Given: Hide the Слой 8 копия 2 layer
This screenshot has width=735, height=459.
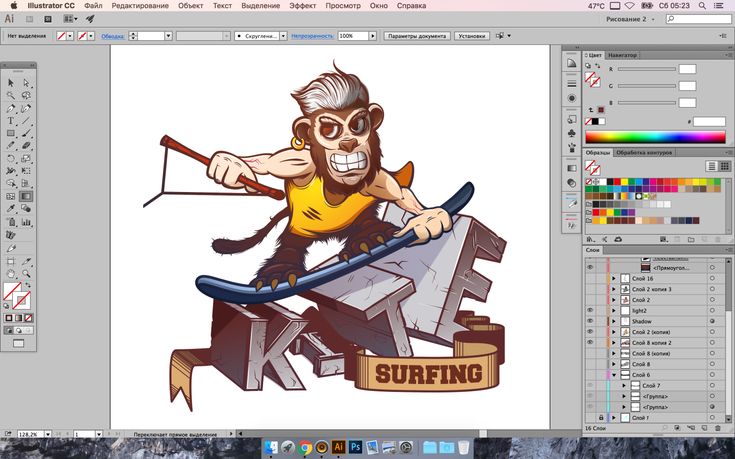Looking at the screenshot, I should click(x=590, y=343).
